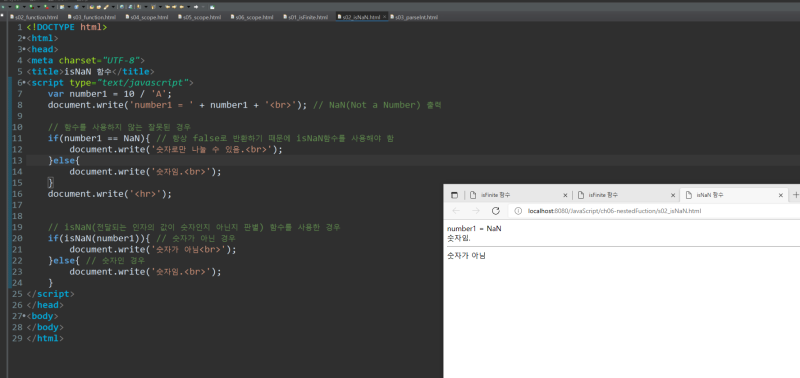
Task: Collapse the html tag fold on line 2
Action: pyautogui.click(x=24, y=38)
